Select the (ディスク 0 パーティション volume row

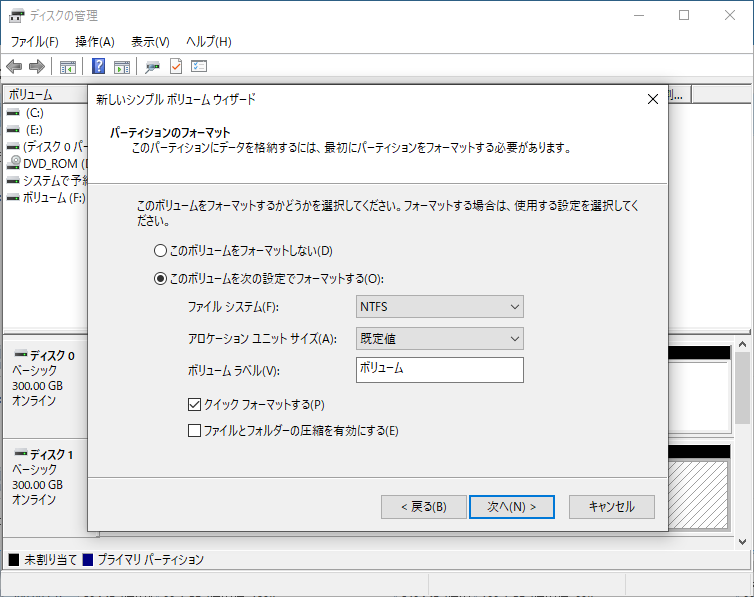47,147
